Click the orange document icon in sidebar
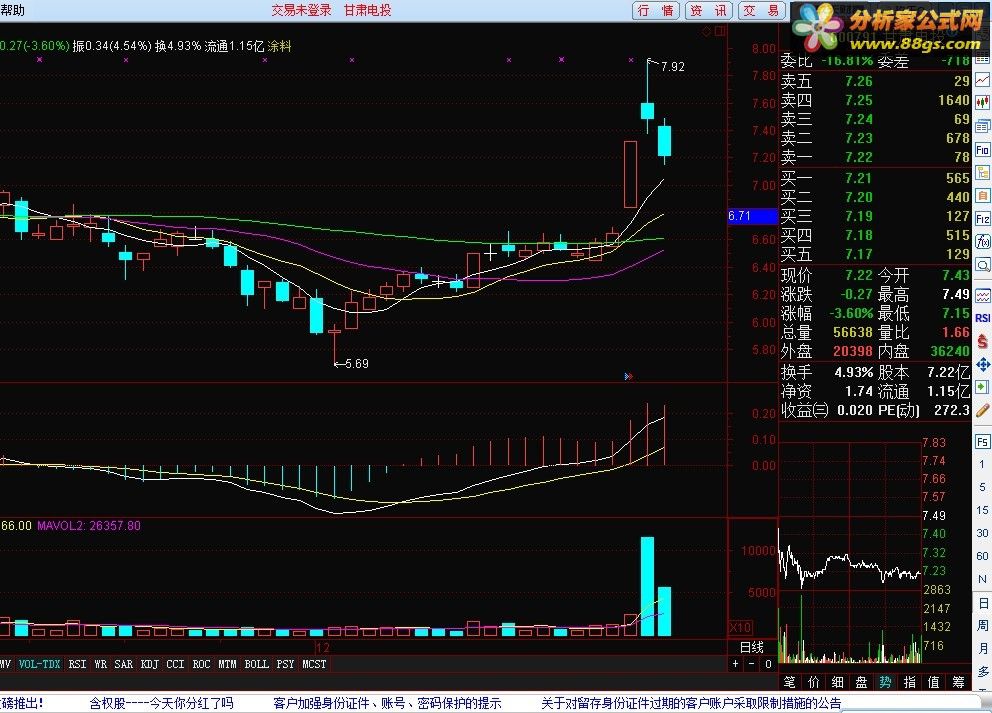The image size is (992, 713). (x=983, y=195)
